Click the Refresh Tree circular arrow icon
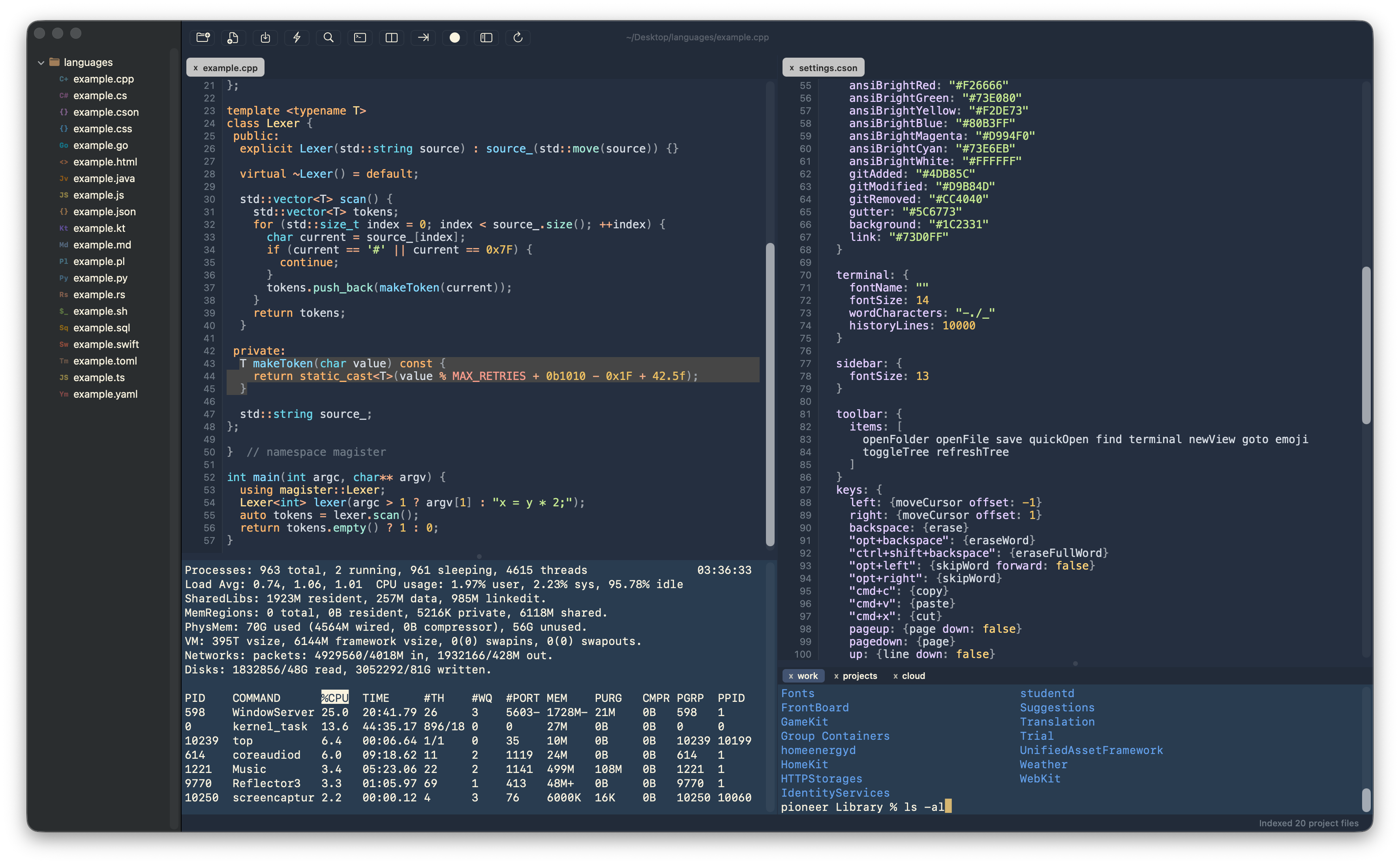1400x865 pixels. click(518, 37)
